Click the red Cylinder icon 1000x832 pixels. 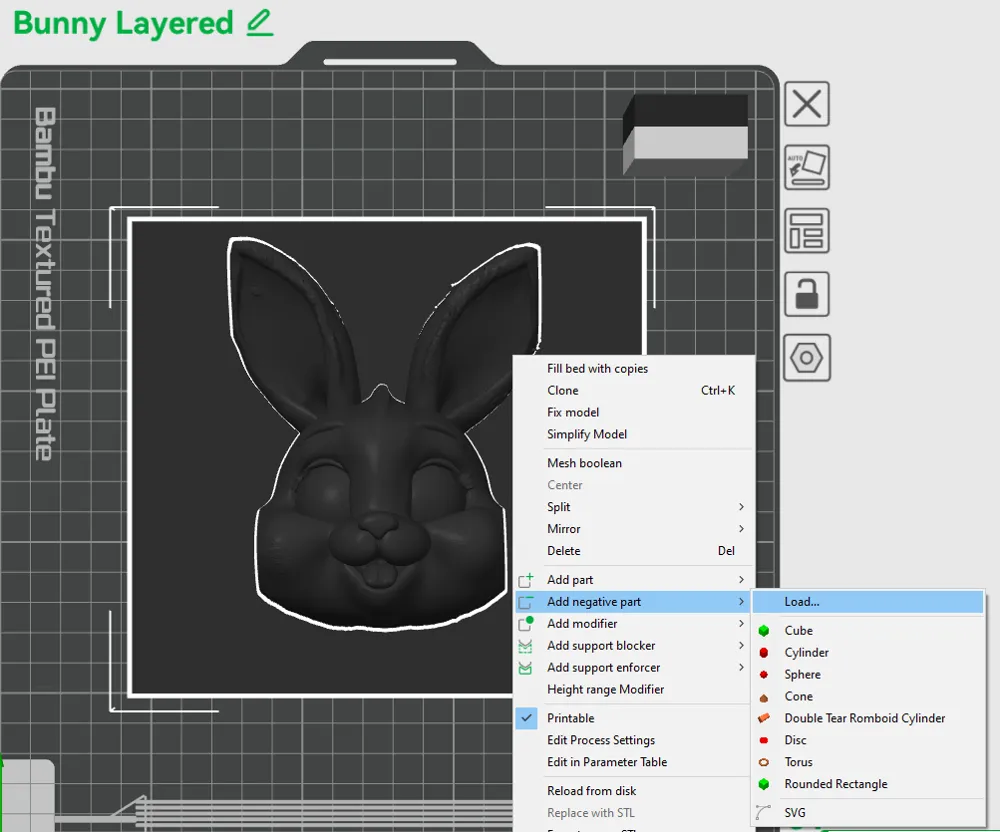(x=764, y=652)
